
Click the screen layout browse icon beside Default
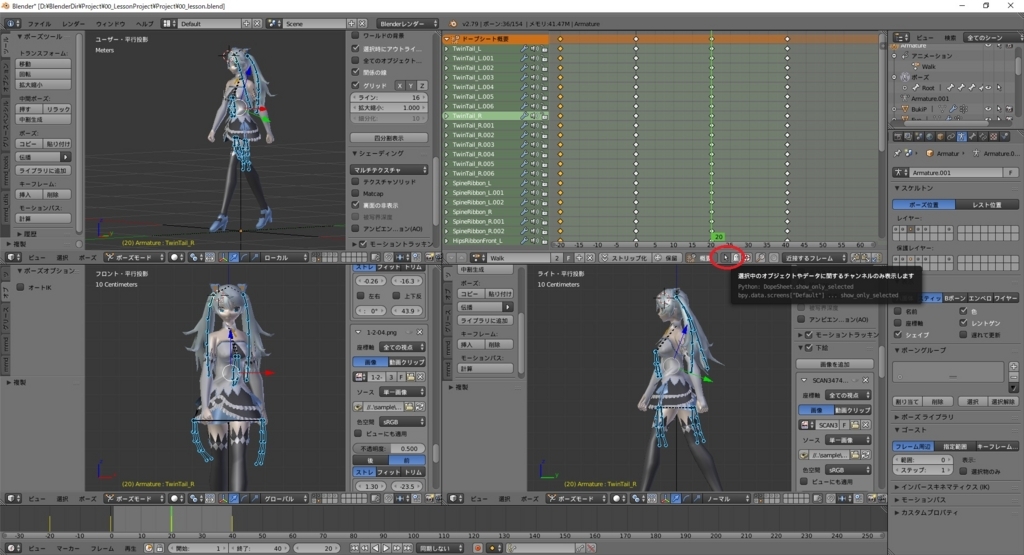[169, 24]
